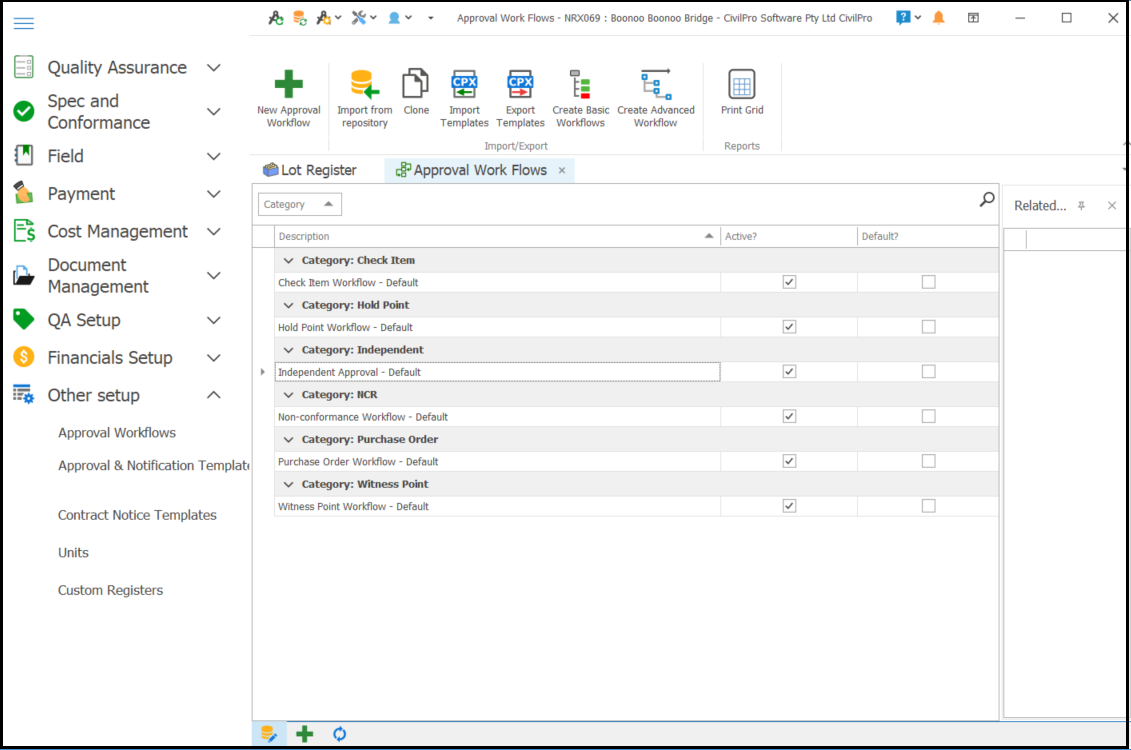Click Import from repository icon

[364, 85]
